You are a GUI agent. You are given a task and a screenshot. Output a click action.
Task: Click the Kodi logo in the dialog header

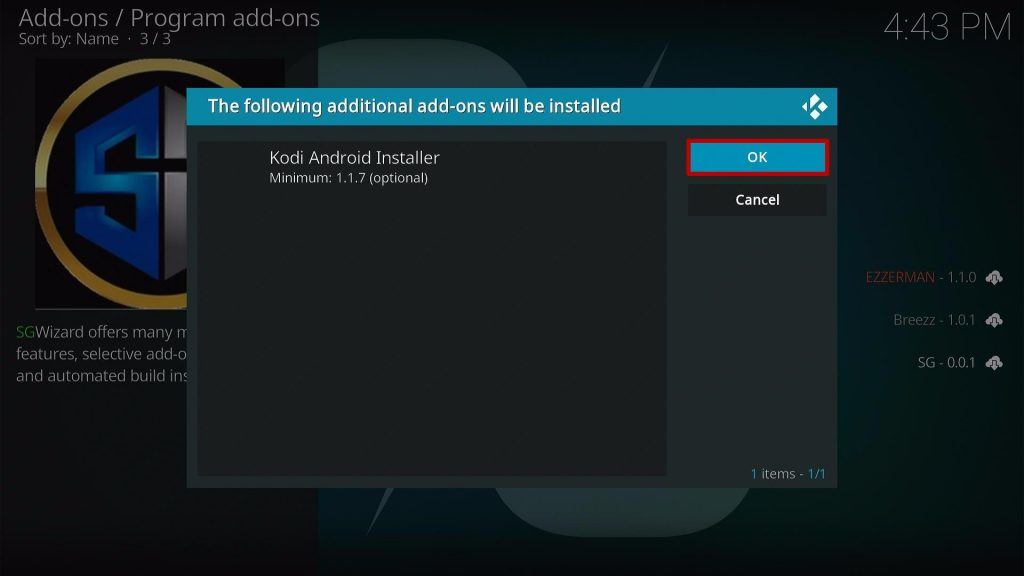click(x=814, y=106)
